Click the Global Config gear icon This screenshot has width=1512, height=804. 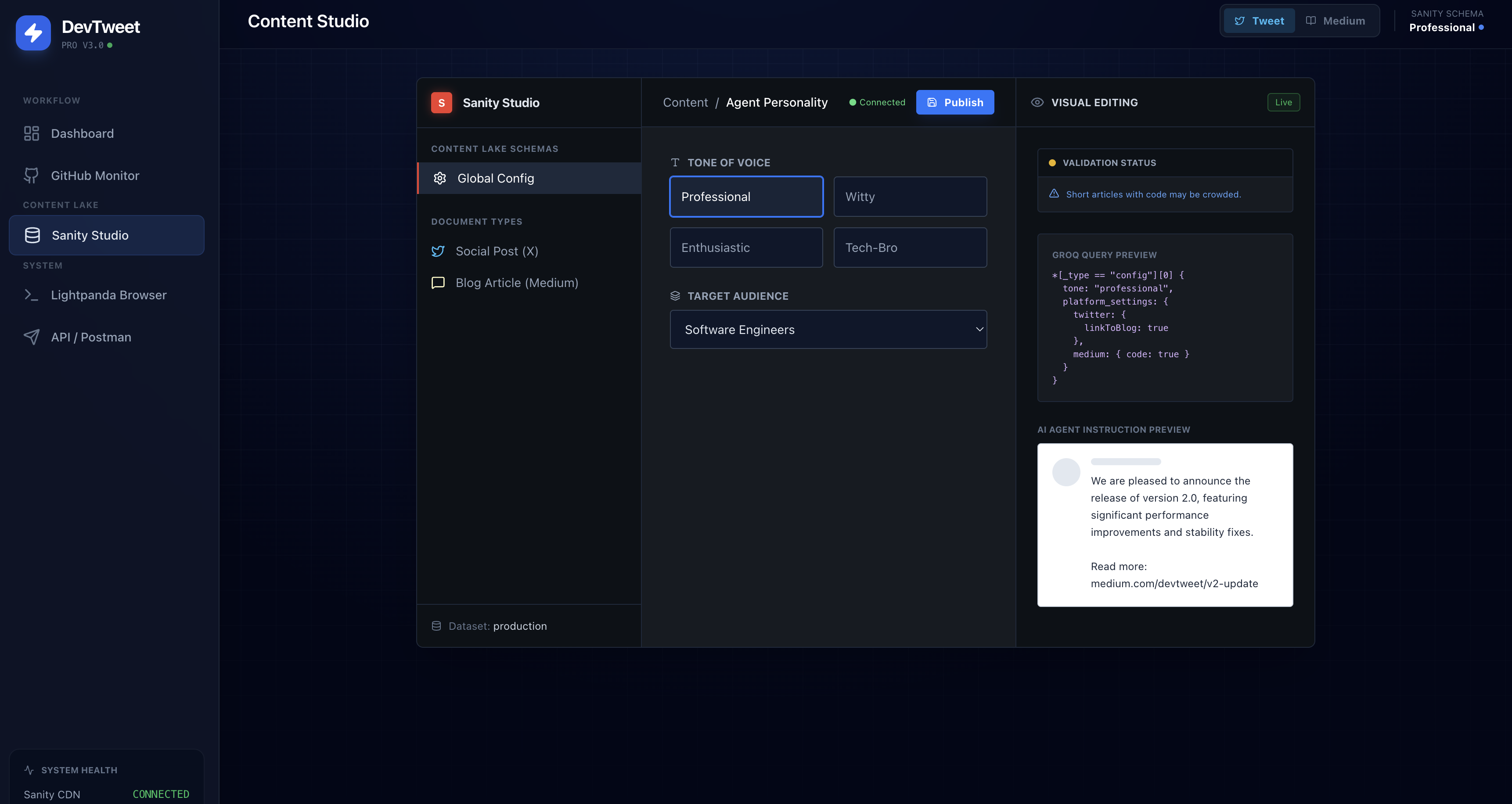[x=439, y=179]
